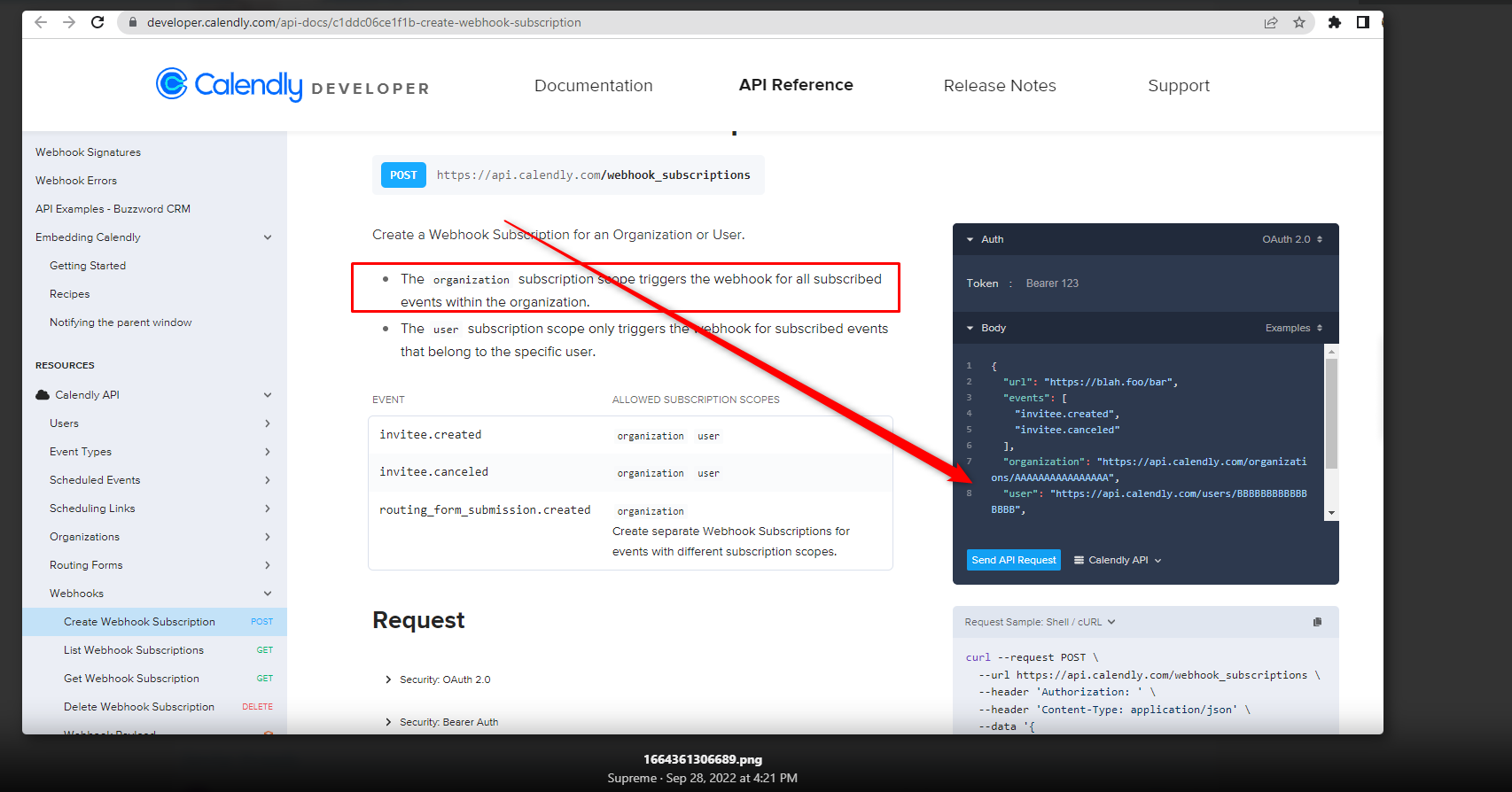Click the blue POST method badge

click(403, 175)
